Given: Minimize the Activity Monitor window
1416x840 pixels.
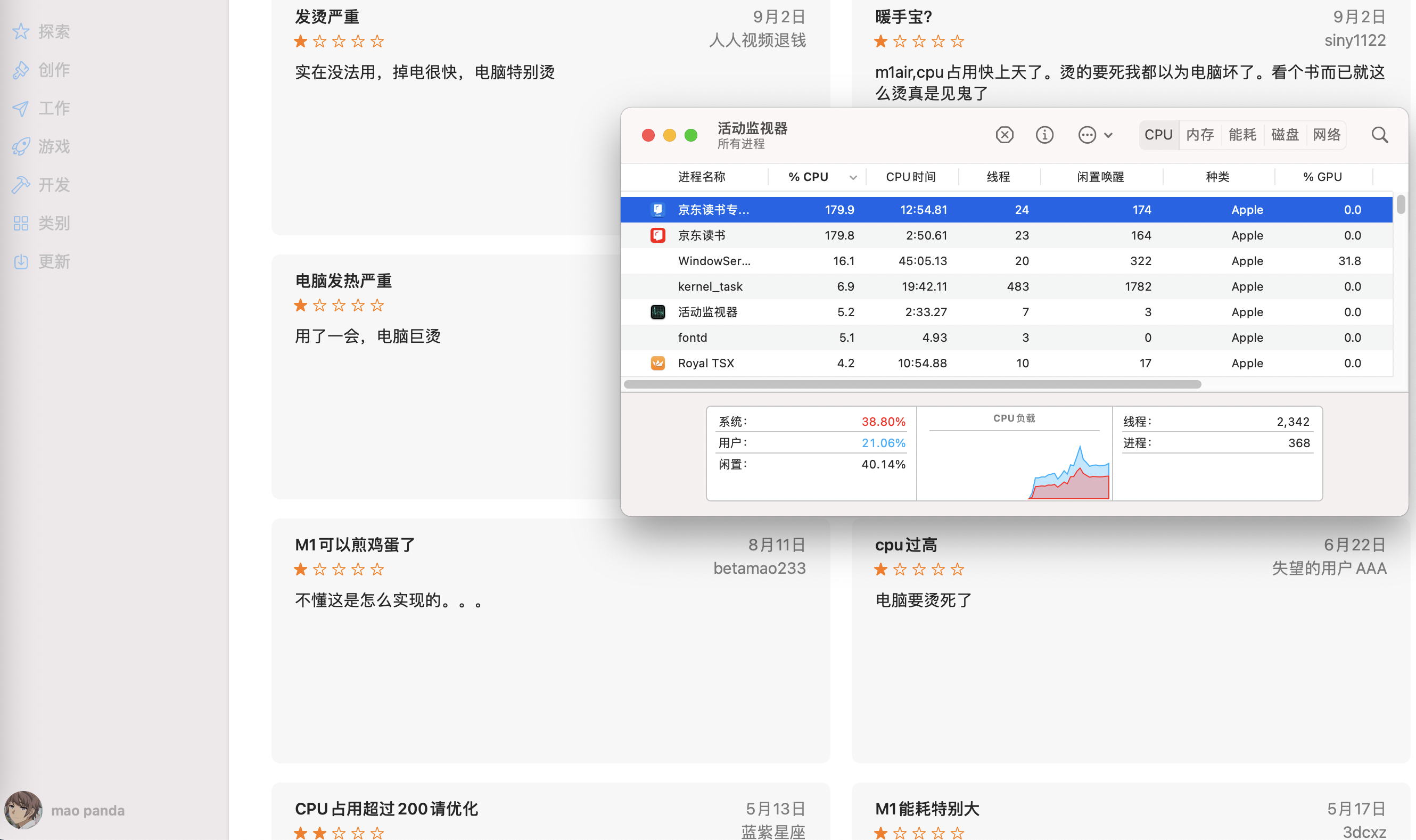Looking at the screenshot, I should (670, 135).
